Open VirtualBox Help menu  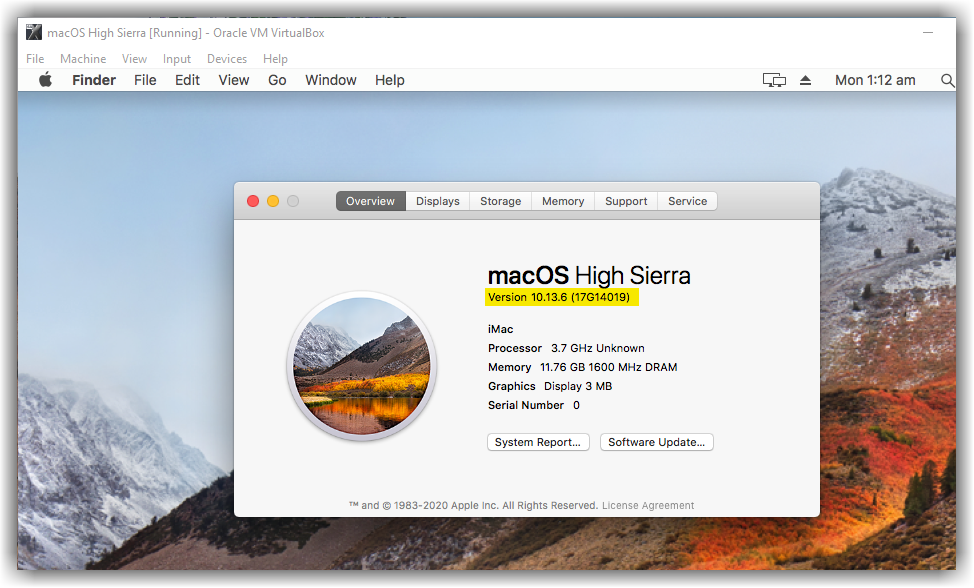(275, 58)
